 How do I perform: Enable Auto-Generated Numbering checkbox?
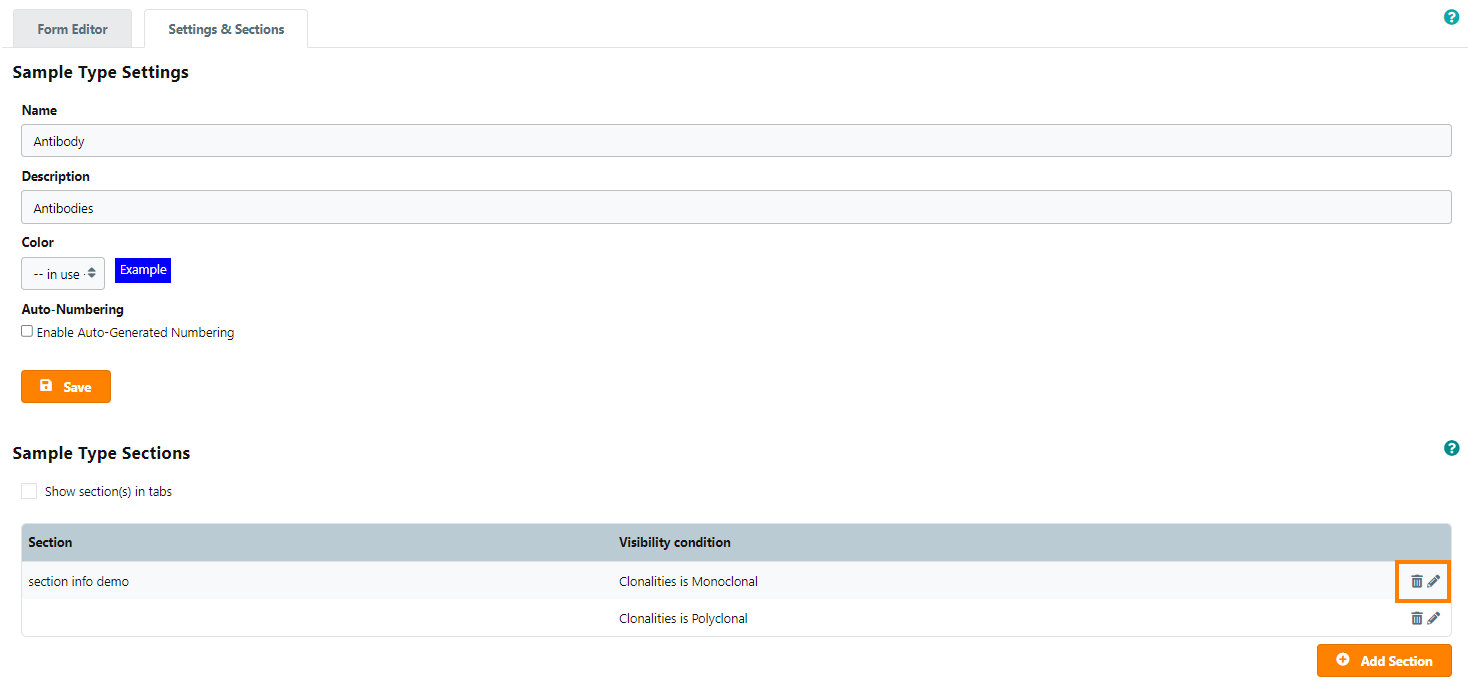(27, 331)
